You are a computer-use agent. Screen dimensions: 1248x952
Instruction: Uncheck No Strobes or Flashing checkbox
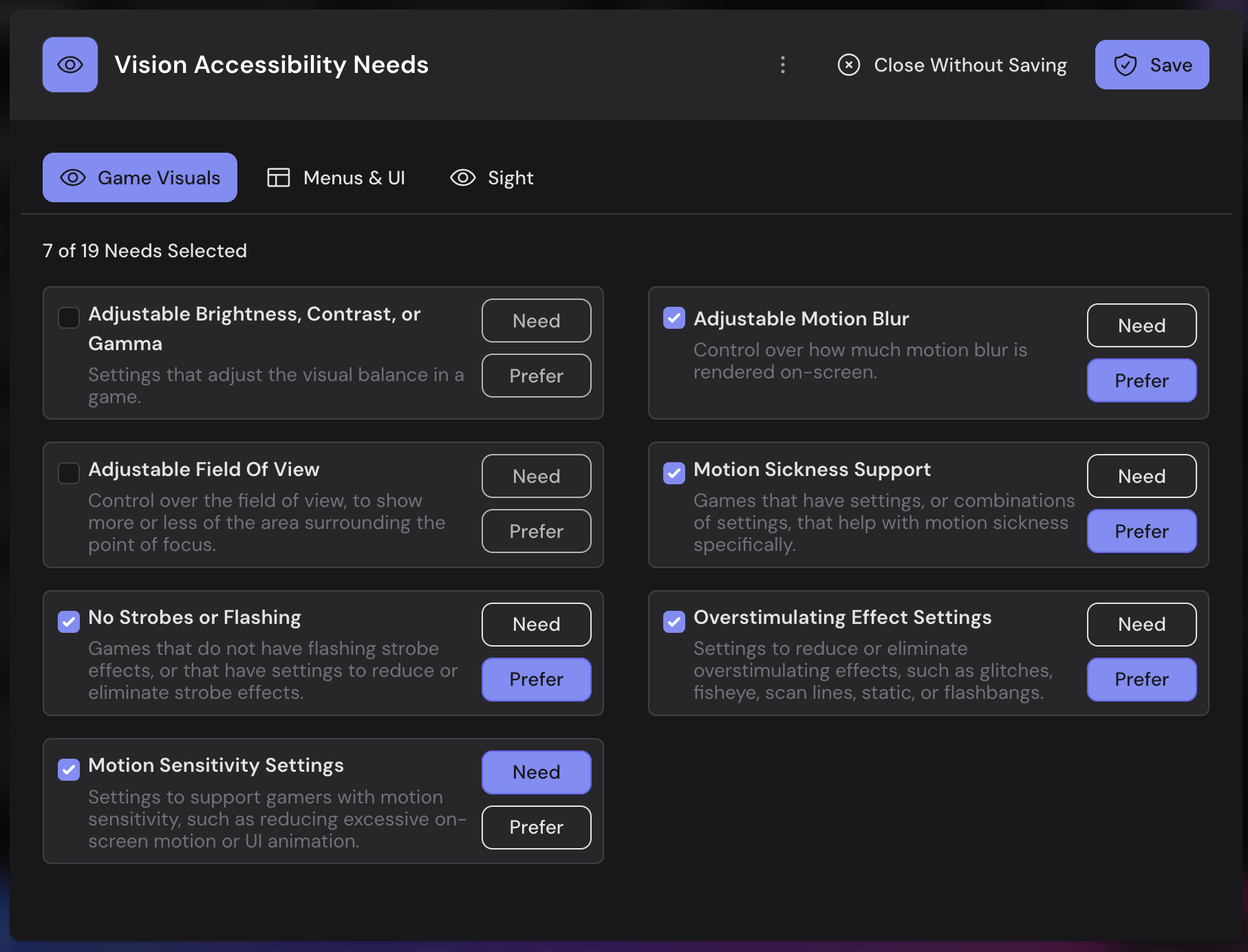(x=69, y=622)
